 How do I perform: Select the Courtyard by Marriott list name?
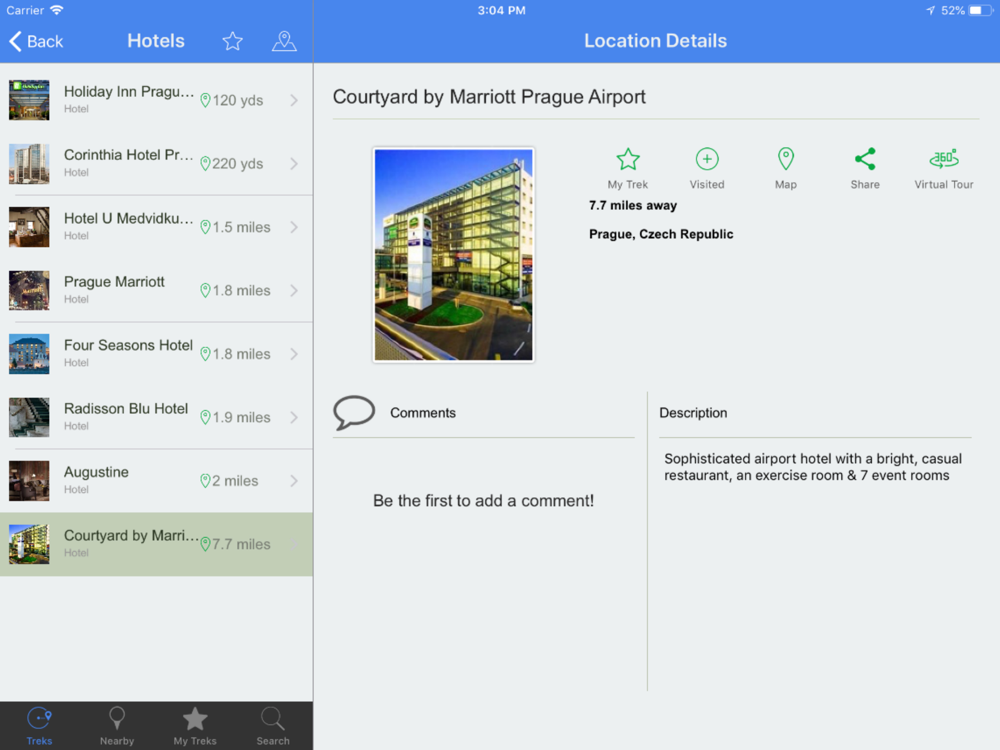pyautogui.click(x=131, y=536)
